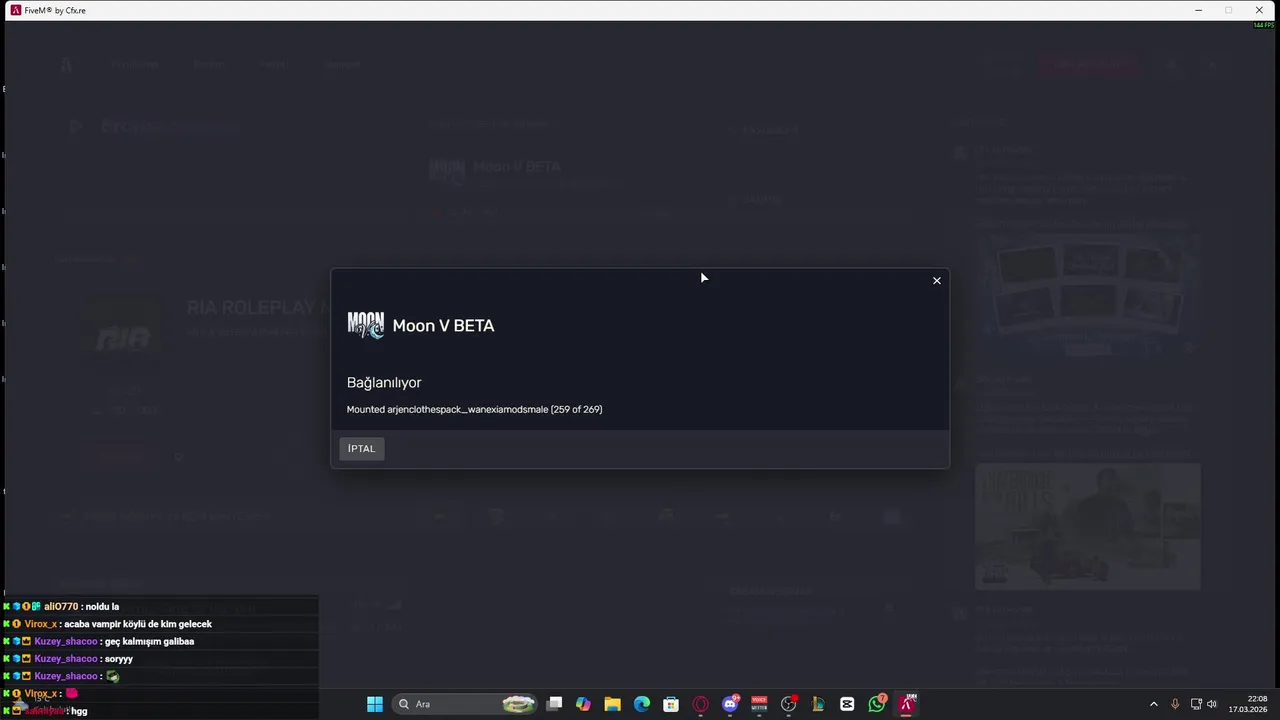This screenshot has width=1280, height=720.
Task: Click the 'geç kalmışım galibaa' chat message
Action: (x=149, y=642)
